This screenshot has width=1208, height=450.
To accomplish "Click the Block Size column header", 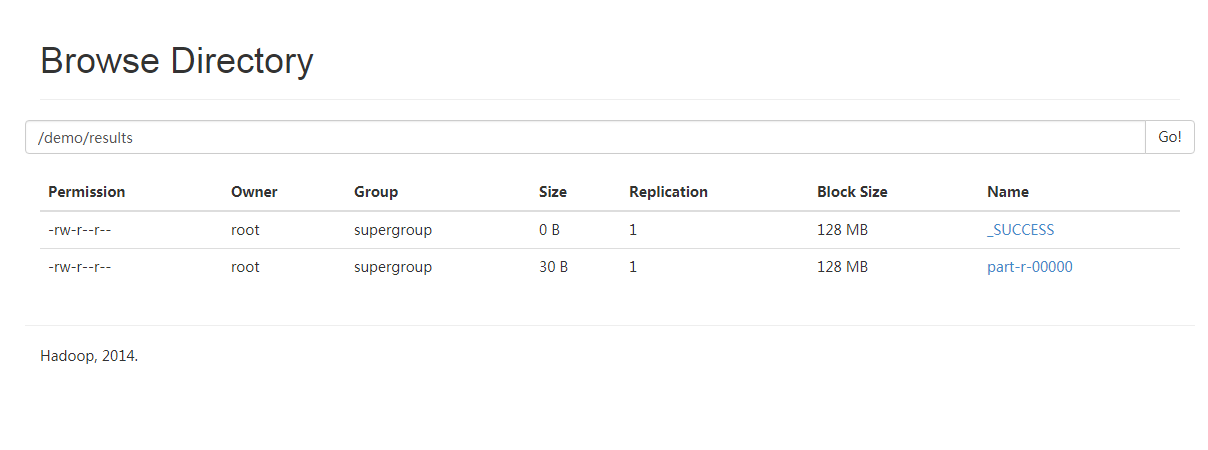I will point(852,192).
